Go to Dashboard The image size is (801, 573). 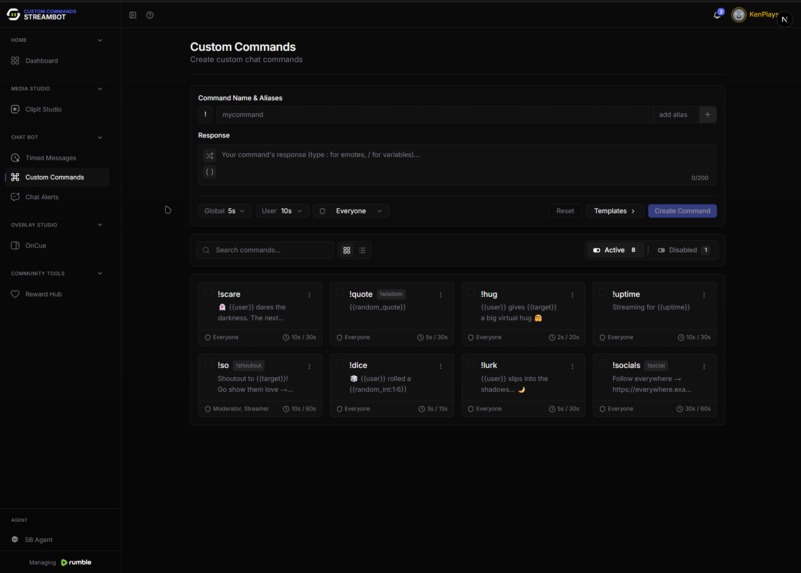click(57, 61)
